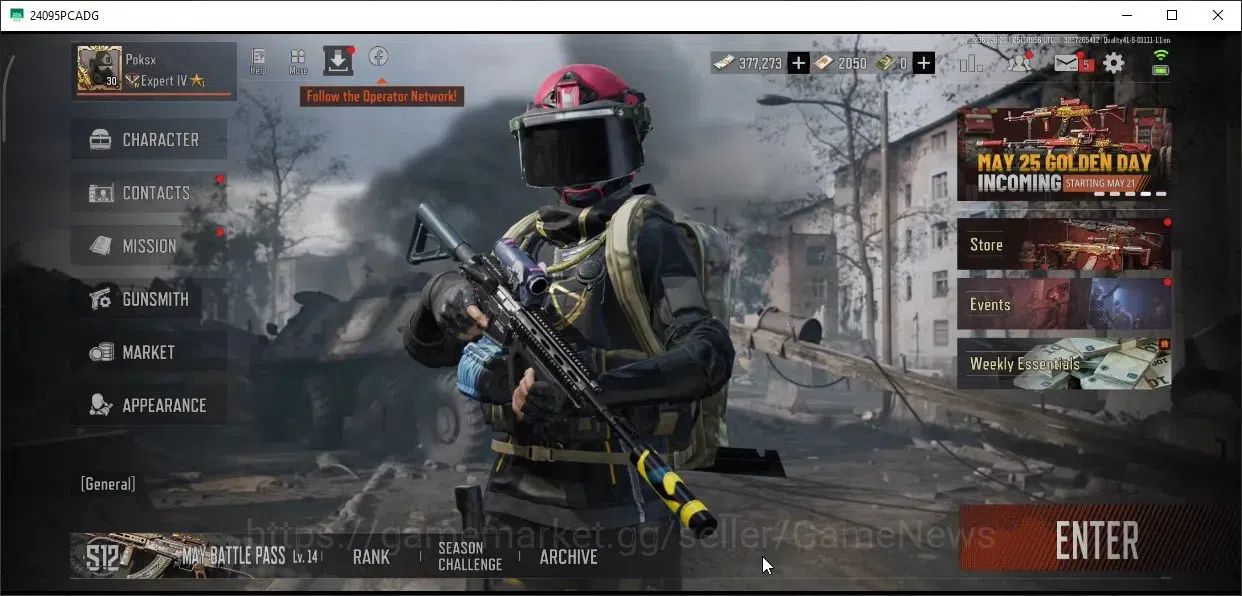Click the player avatar portrait
Screen dimensions: 1242x596
[99, 68]
